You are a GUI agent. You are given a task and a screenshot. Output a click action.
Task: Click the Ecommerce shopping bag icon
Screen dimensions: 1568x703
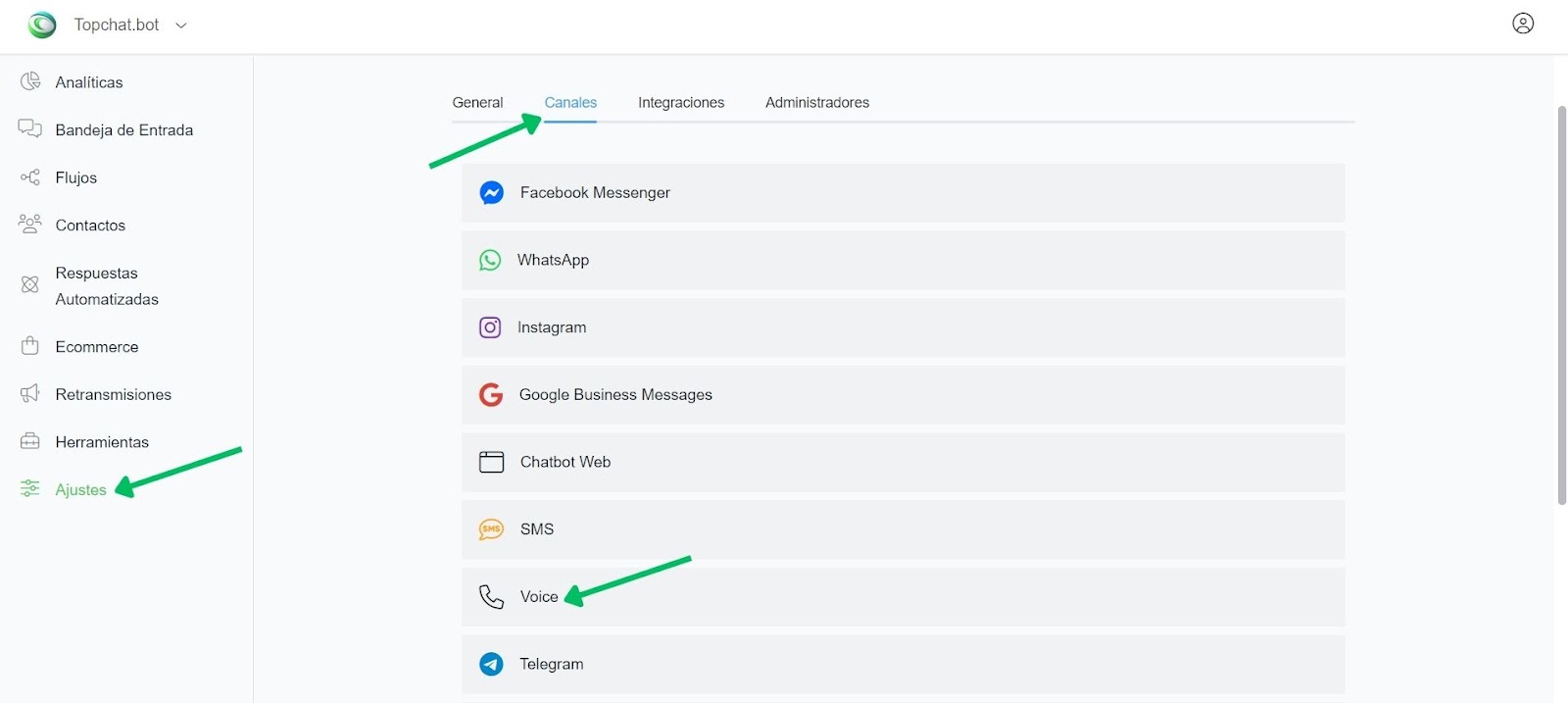click(x=30, y=345)
